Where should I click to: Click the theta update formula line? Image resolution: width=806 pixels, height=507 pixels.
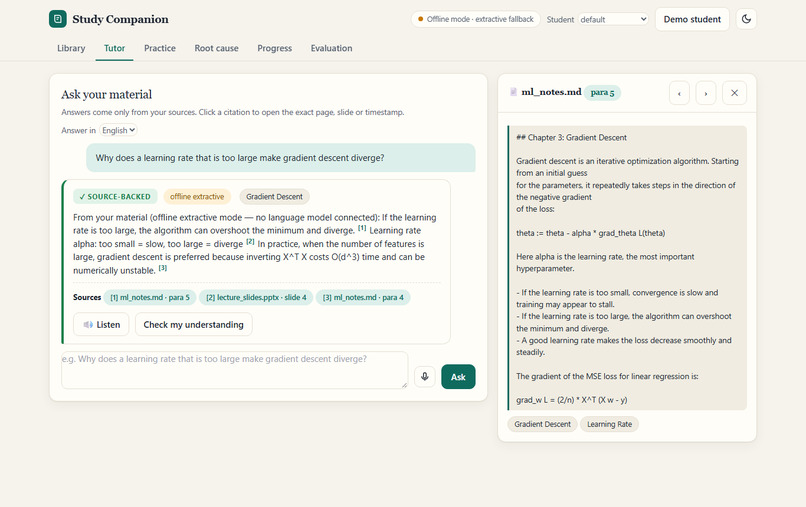pos(591,233)
